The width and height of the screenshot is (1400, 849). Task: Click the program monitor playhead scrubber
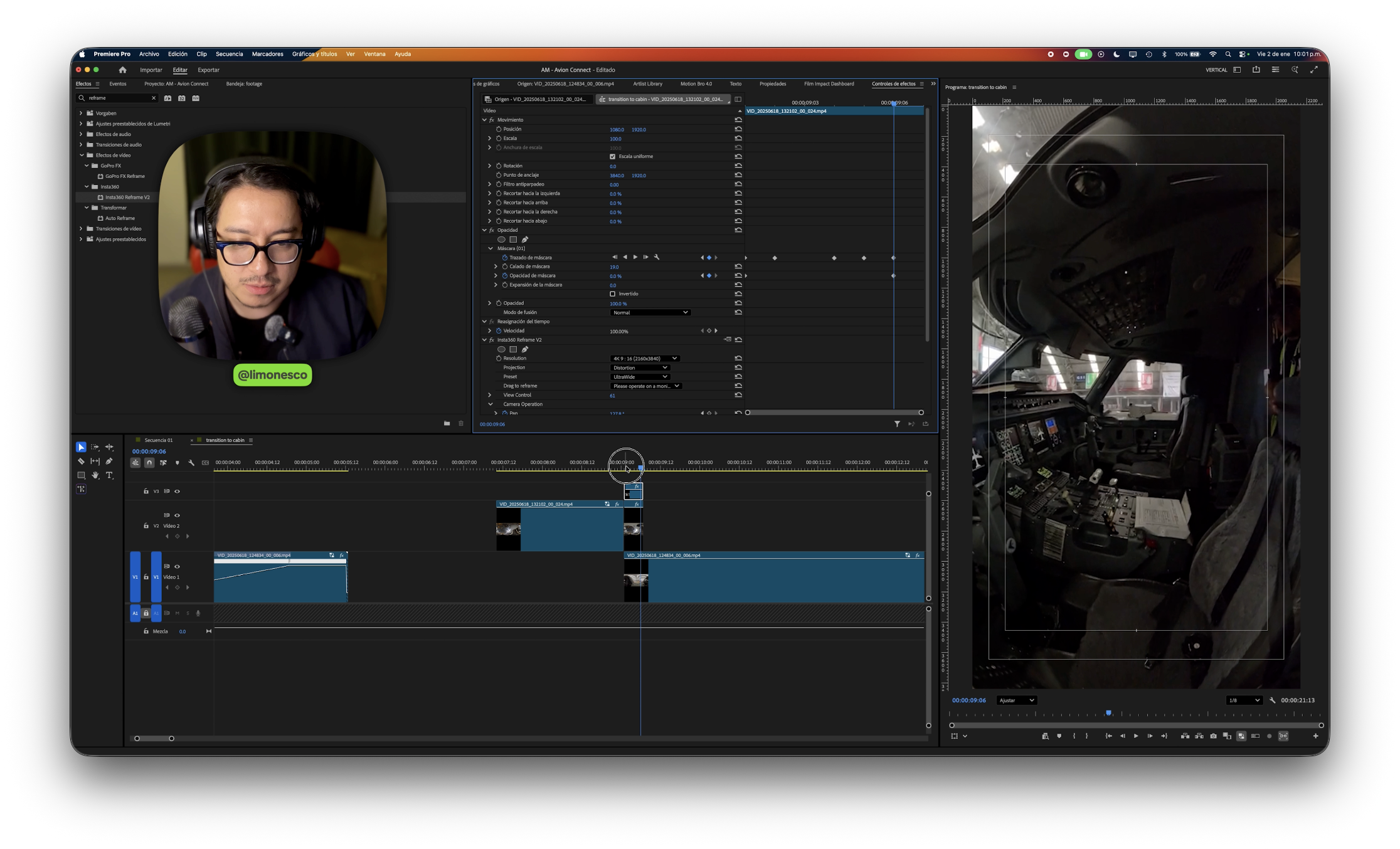1108,713
